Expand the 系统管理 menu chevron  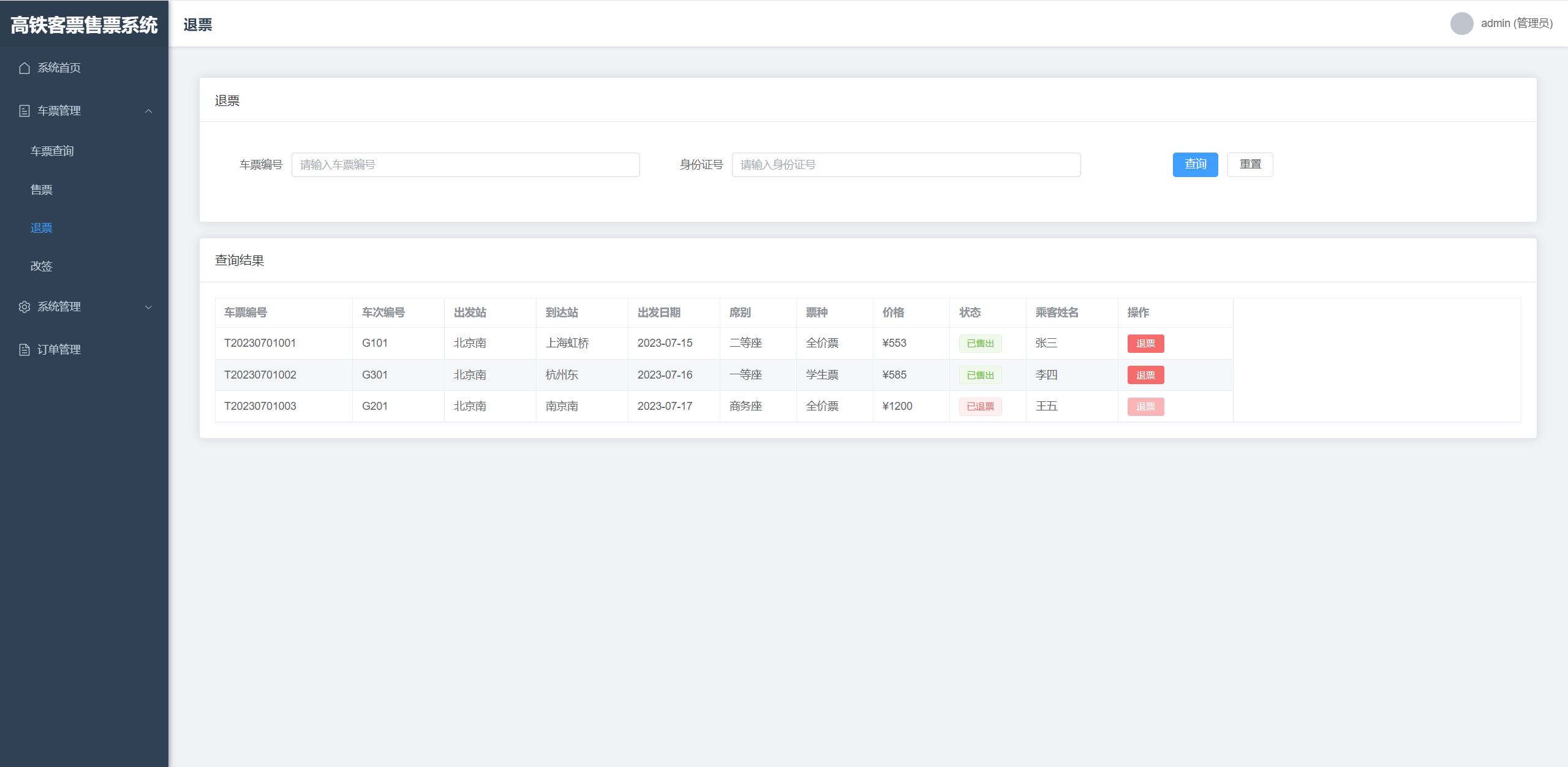148,307
